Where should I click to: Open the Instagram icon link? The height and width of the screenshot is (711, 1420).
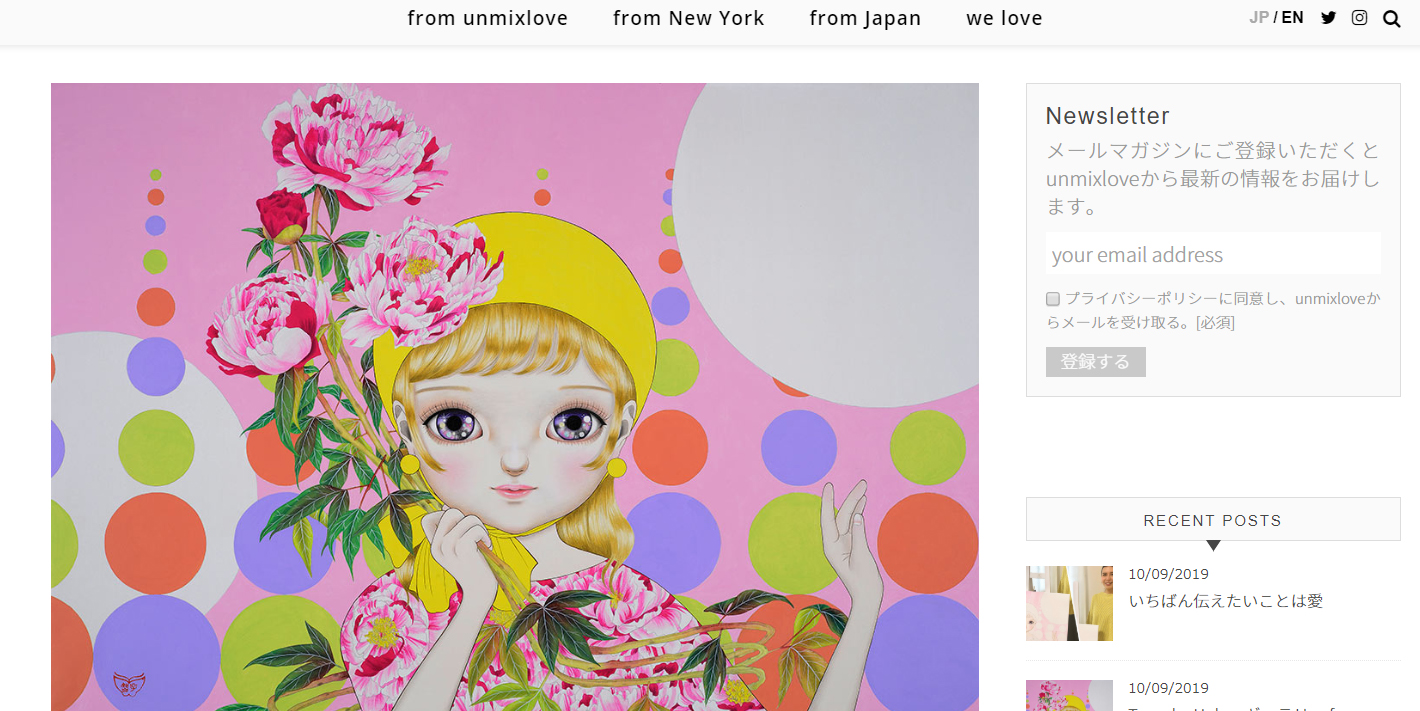pos(1359,17)
